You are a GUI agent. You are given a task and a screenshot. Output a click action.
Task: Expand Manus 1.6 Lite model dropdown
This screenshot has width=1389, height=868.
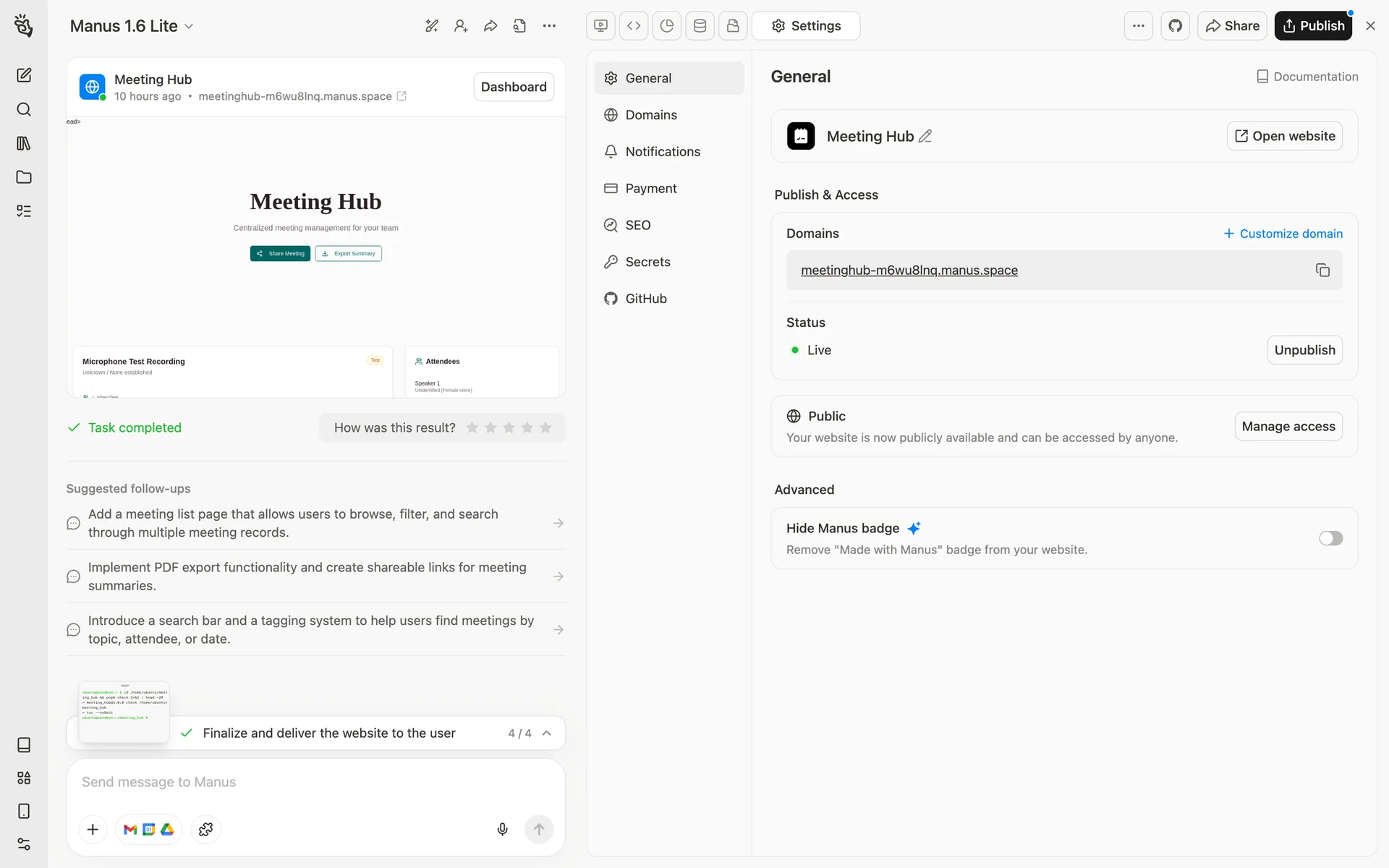tap(132, 26)
